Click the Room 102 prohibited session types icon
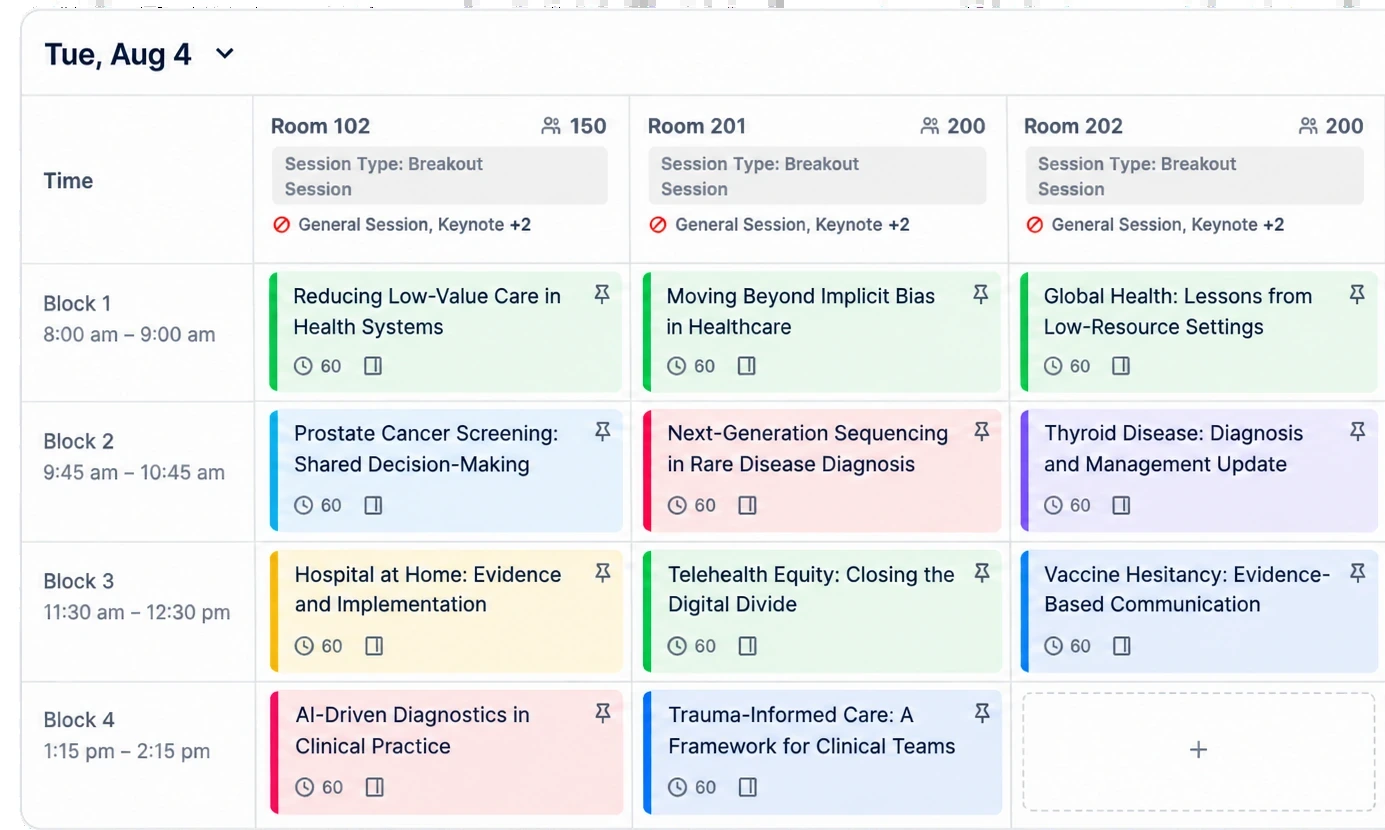This screenshot has height=830, width=1385. tap(282, 225)
